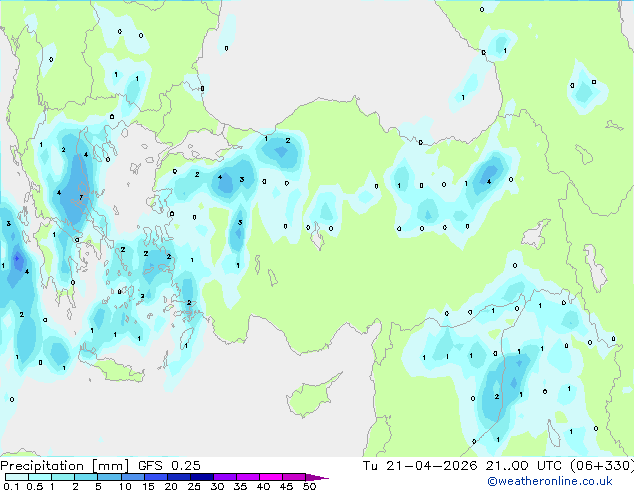Click the legend scale label '35'
The image size is (634, 490).
pos(240,486)
